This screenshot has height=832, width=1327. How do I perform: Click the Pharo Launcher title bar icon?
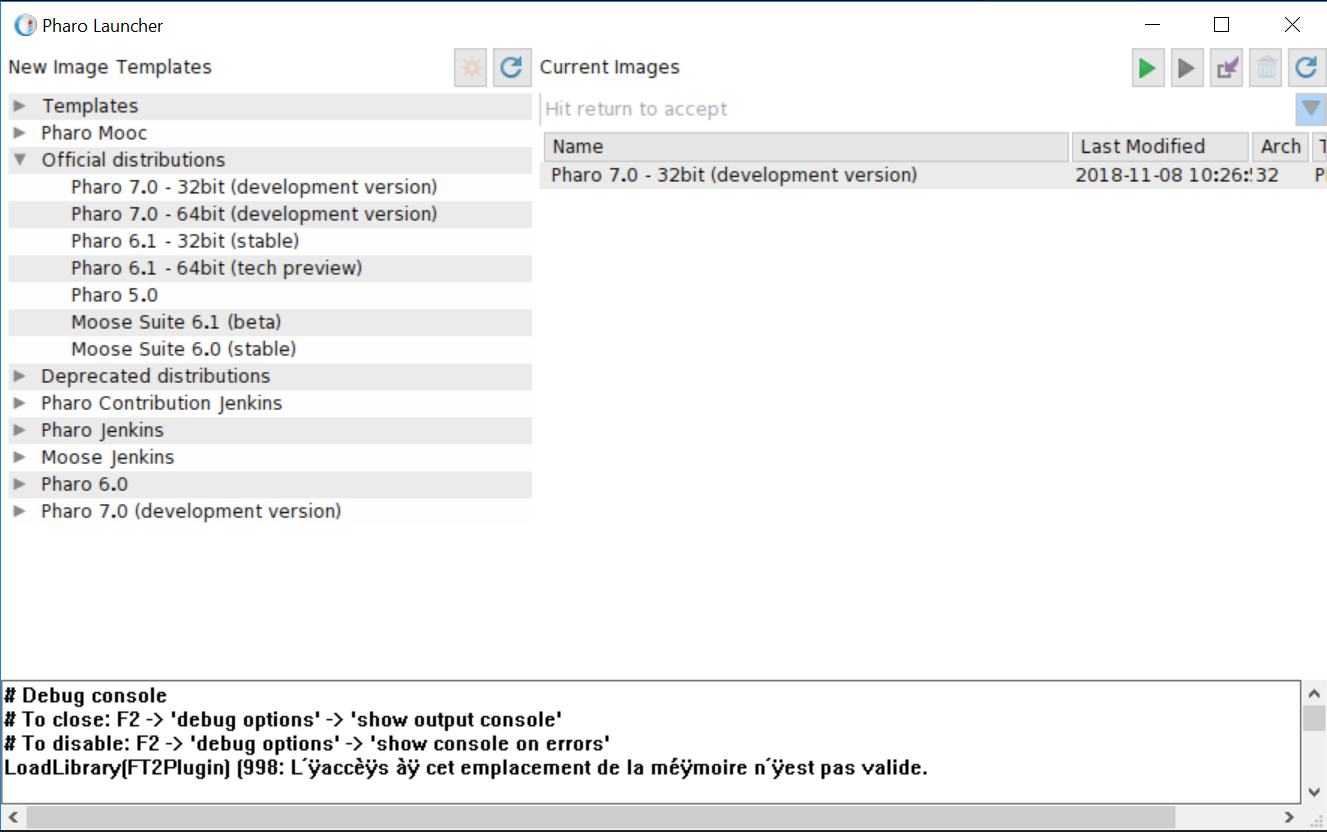coord(24,25)
